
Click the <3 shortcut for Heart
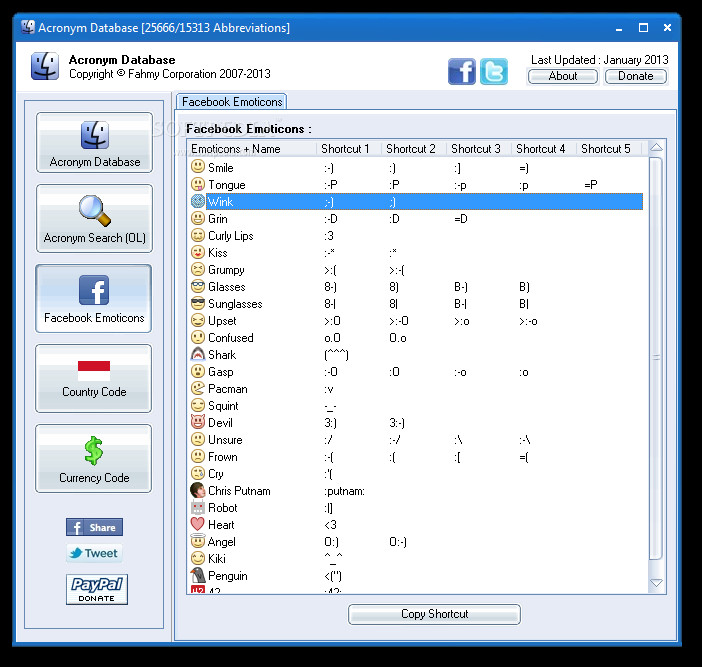coord(330,525)
